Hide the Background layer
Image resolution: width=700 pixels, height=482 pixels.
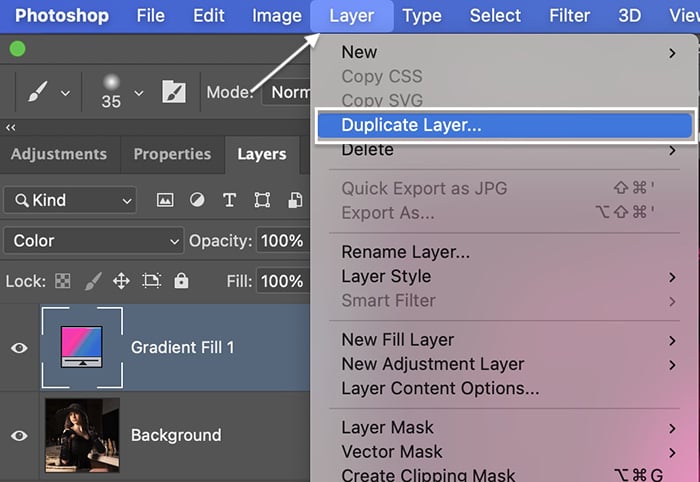point(19,435)
